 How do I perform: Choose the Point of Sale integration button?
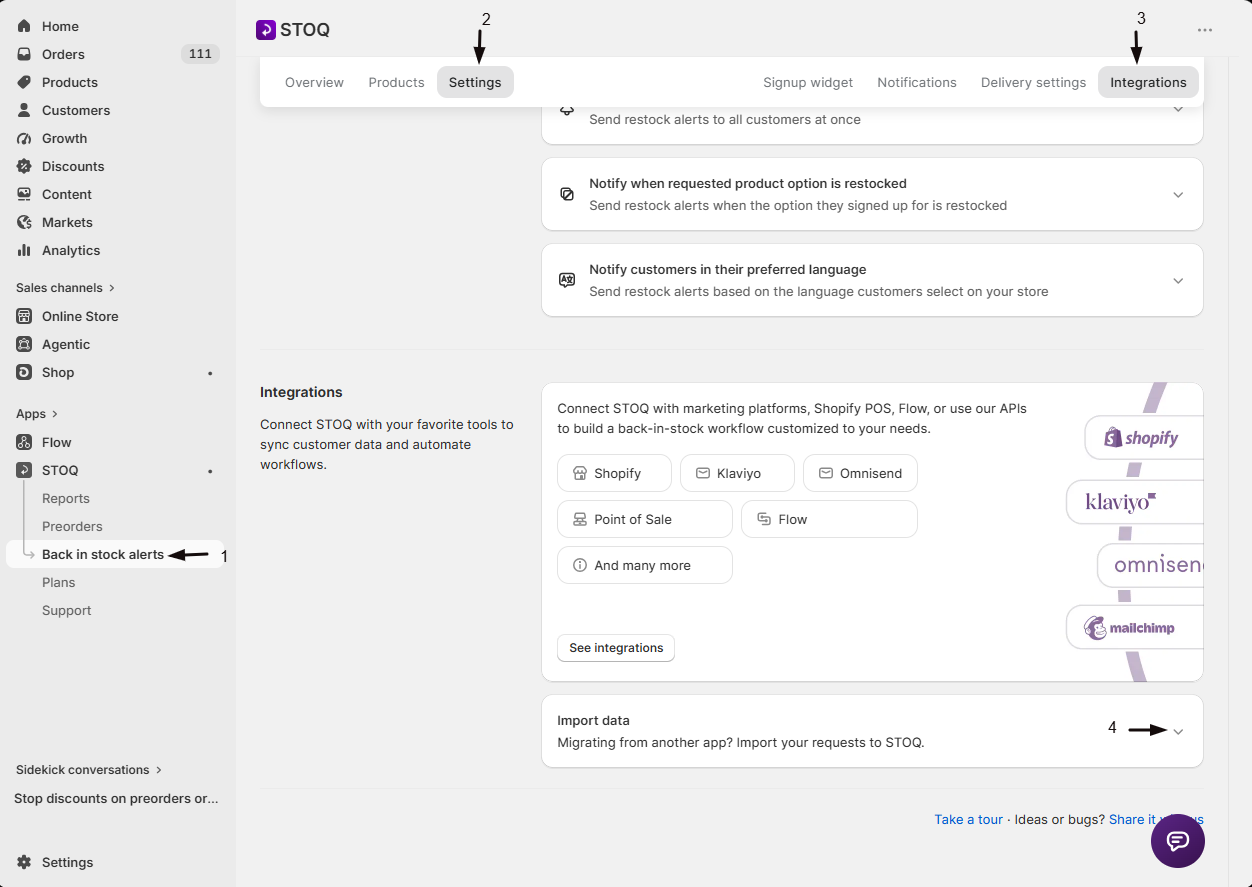pos(645,519)
